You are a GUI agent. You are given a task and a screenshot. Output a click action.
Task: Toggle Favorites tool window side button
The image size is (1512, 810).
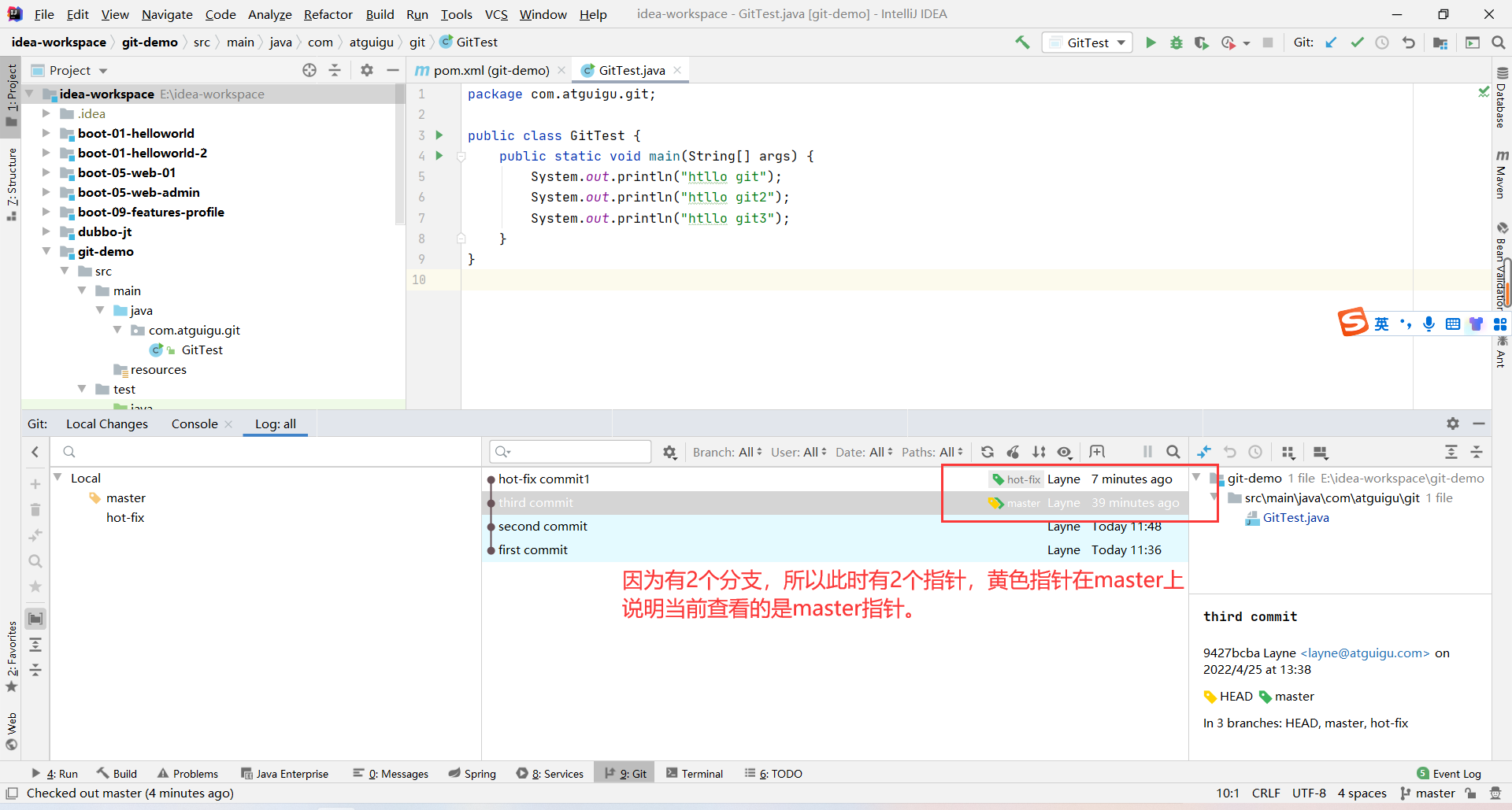[x=11, y=656]
